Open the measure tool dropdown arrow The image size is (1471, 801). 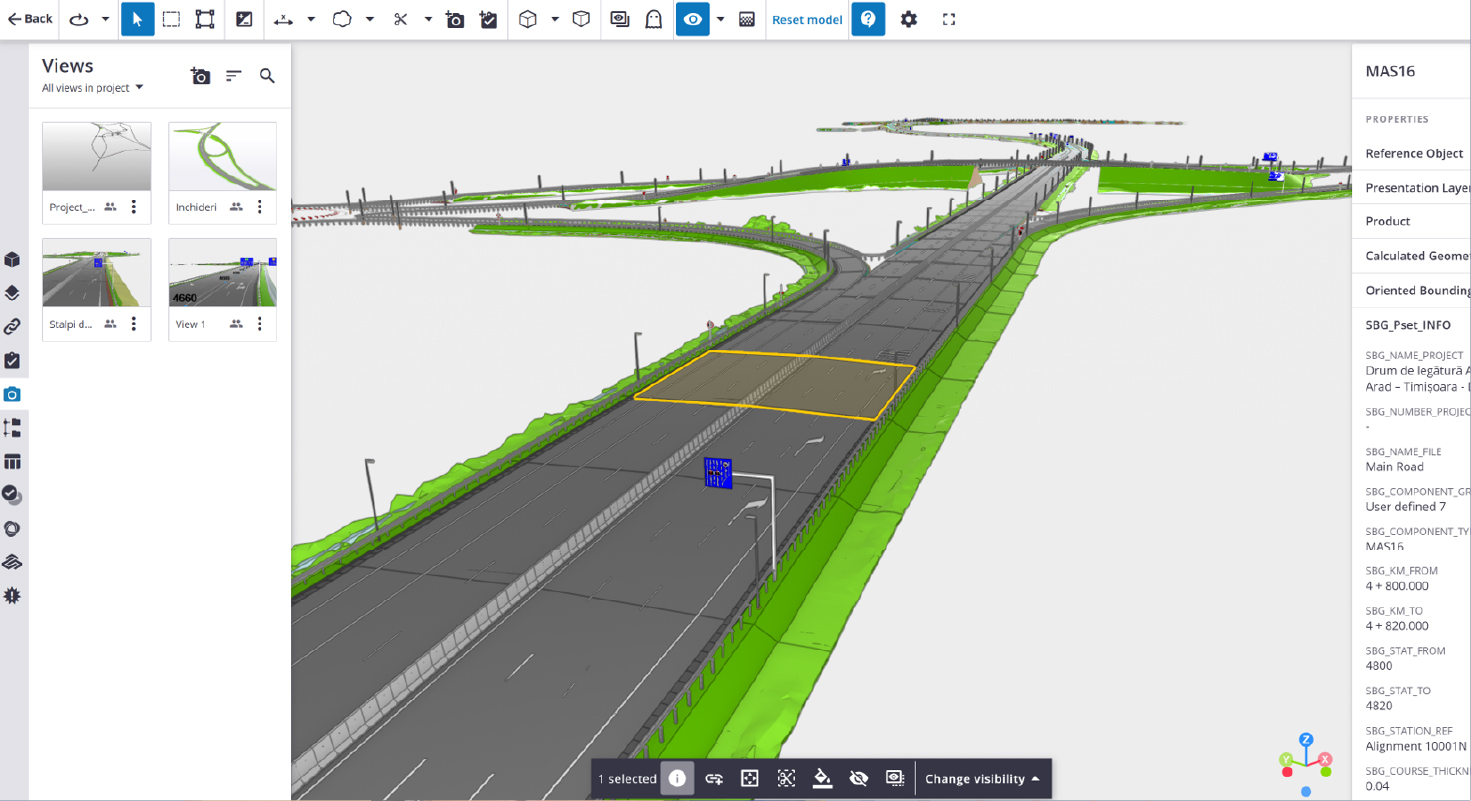pyautogui.click(x=311, y=19)
